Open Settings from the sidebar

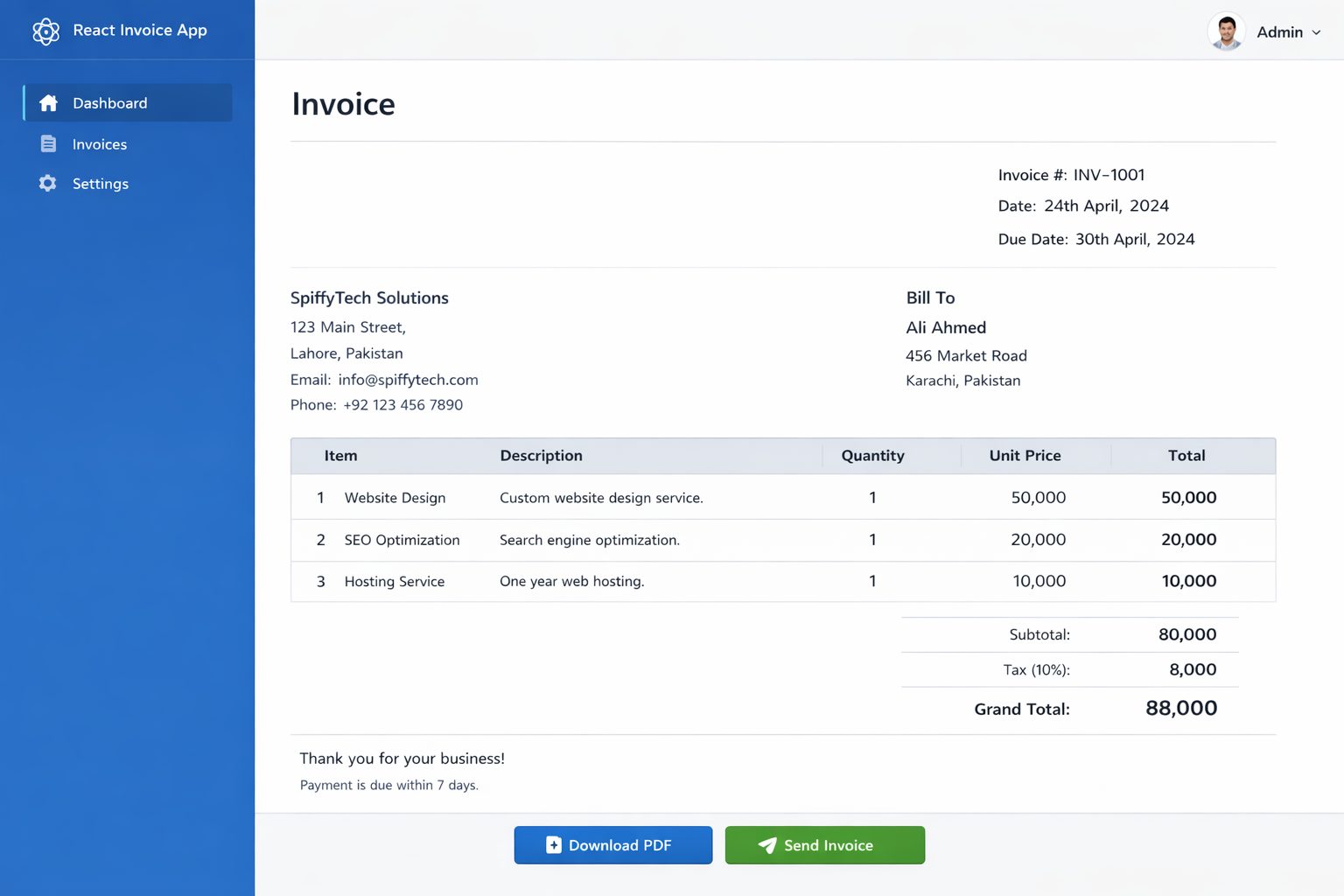click(x=101, y=184)
